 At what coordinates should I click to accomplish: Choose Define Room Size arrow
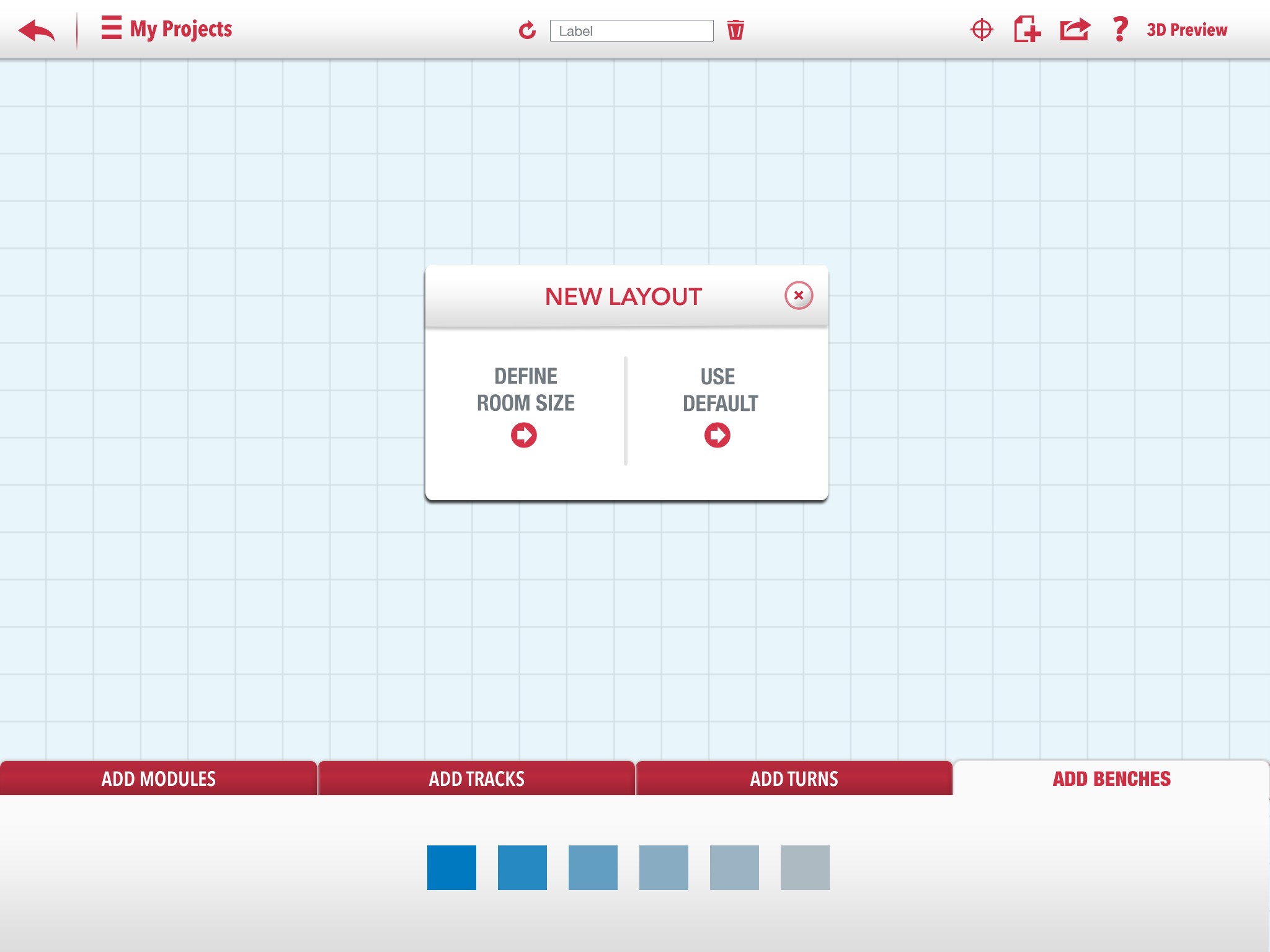(x=524, y=435)
